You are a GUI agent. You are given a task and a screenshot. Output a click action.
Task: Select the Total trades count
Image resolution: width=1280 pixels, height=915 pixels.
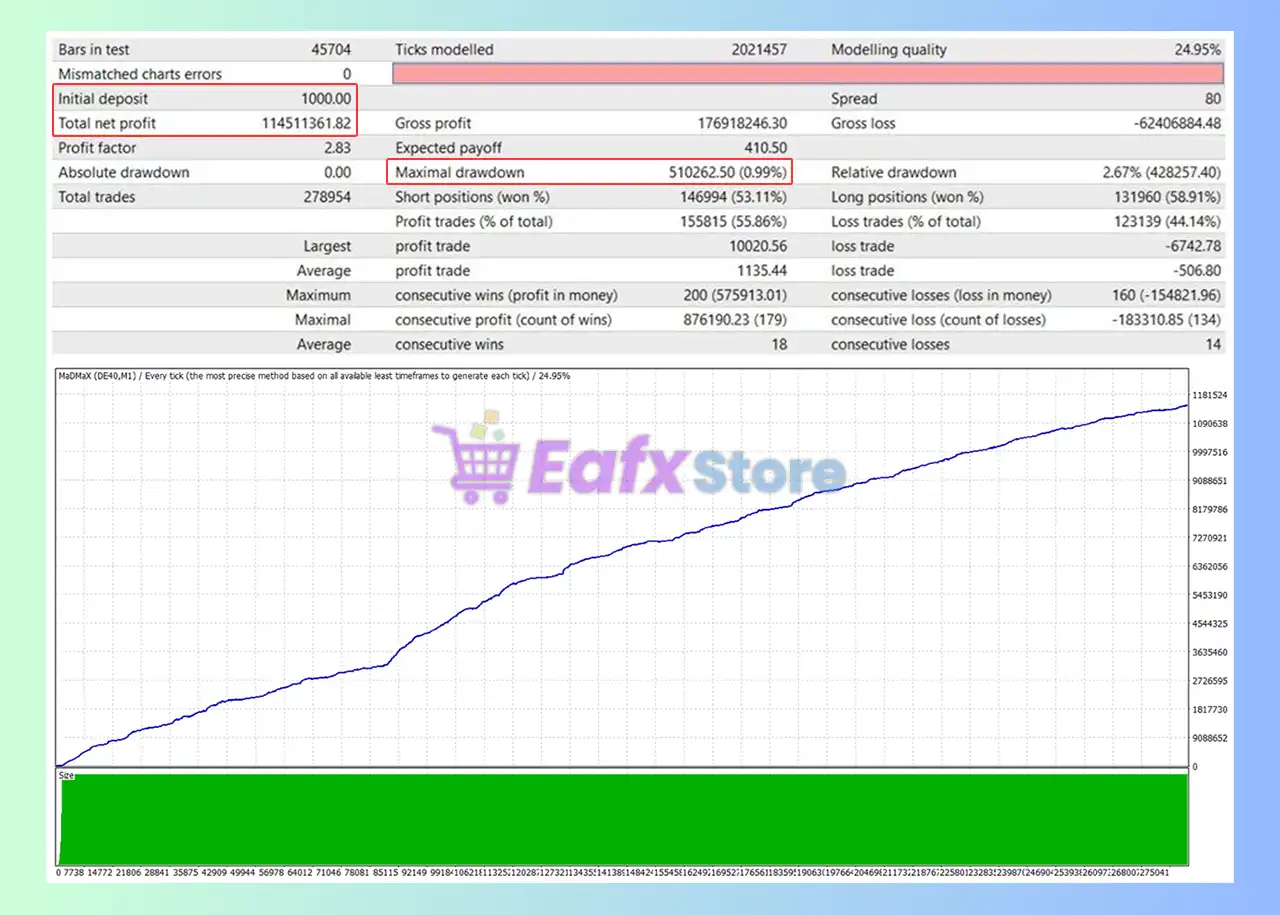coord(327,197)
